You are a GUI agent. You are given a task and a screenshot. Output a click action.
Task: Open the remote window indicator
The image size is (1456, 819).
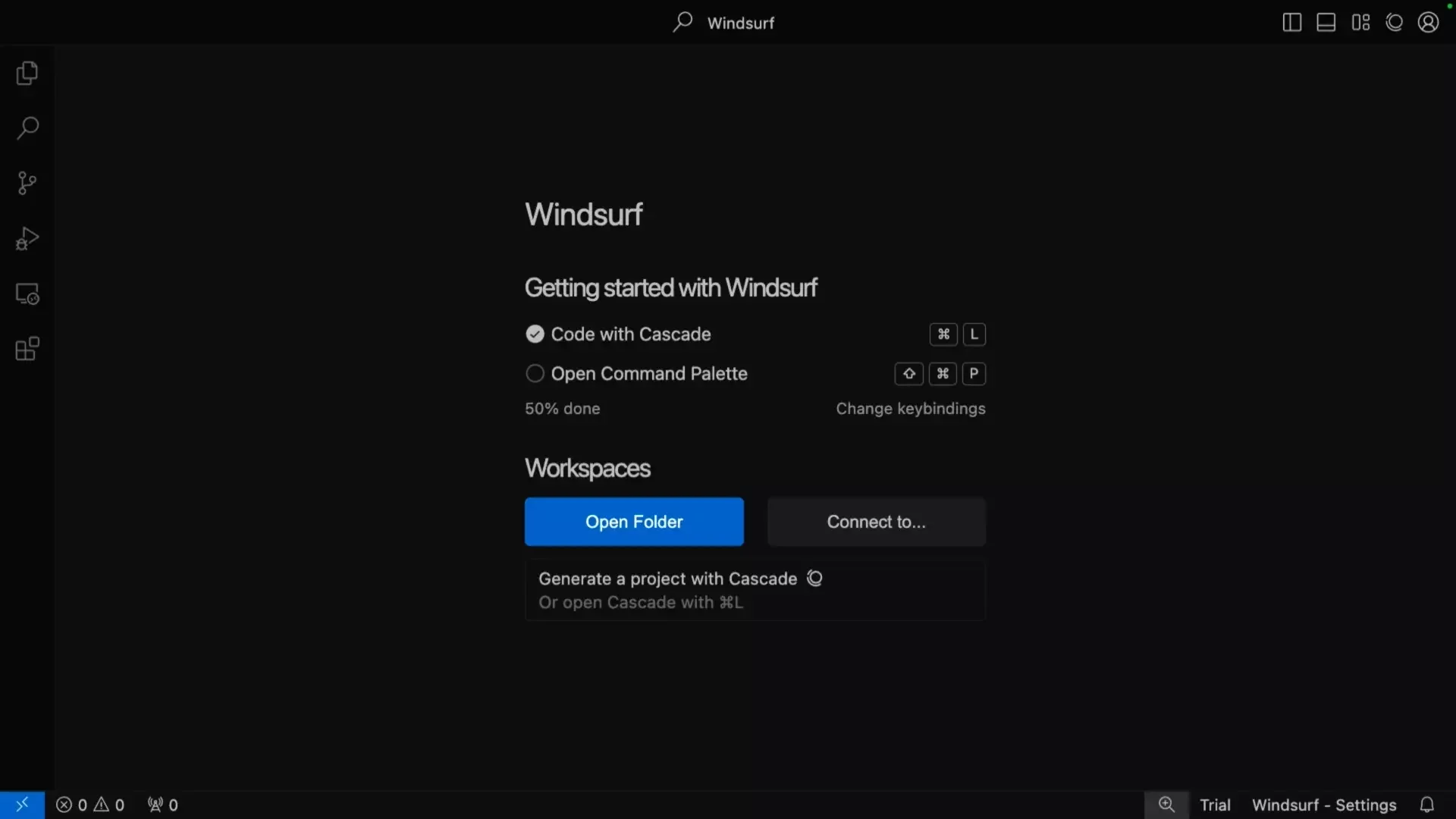tap(22, 804)
